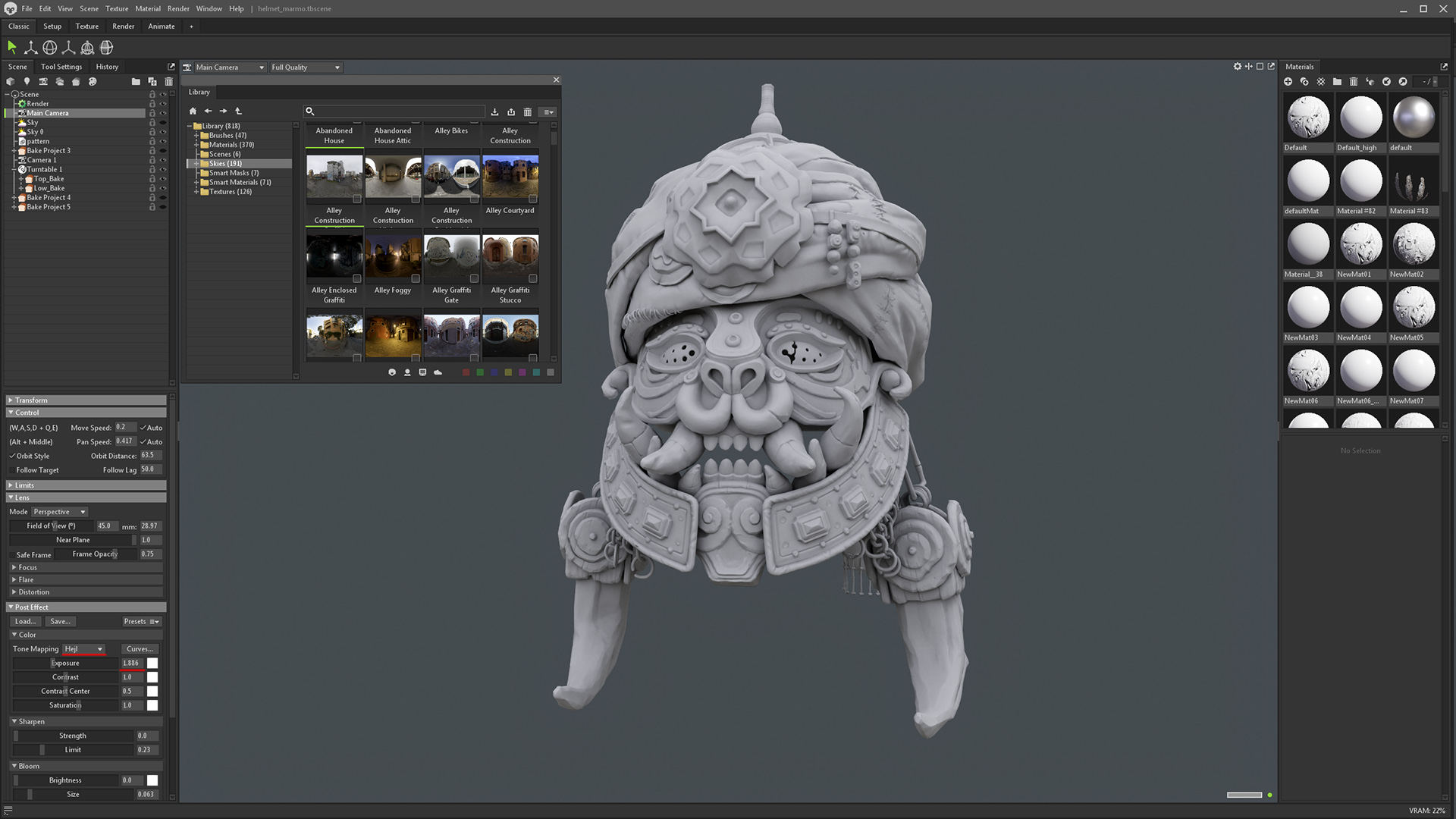Collapse the Turntable 1 tree node

[x=14, y=170]
